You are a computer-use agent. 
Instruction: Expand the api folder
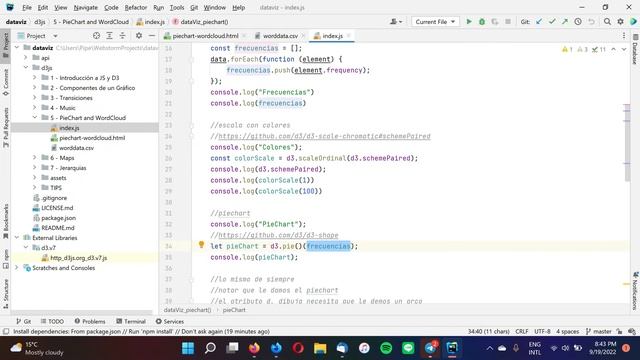click(25, 58)
